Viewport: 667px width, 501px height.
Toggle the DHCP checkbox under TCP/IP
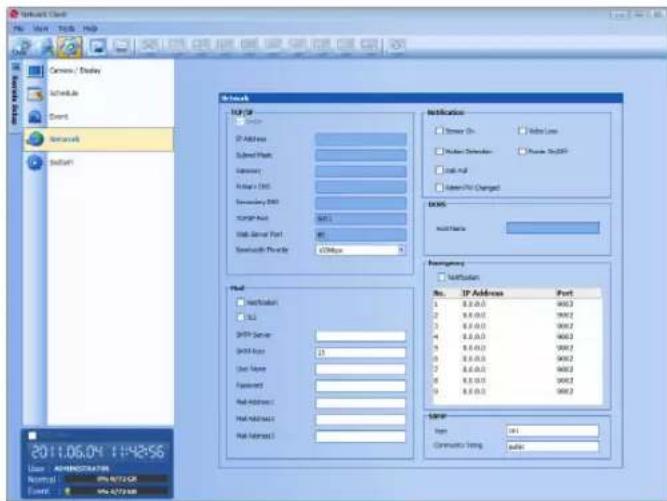[x=239, y=122]
